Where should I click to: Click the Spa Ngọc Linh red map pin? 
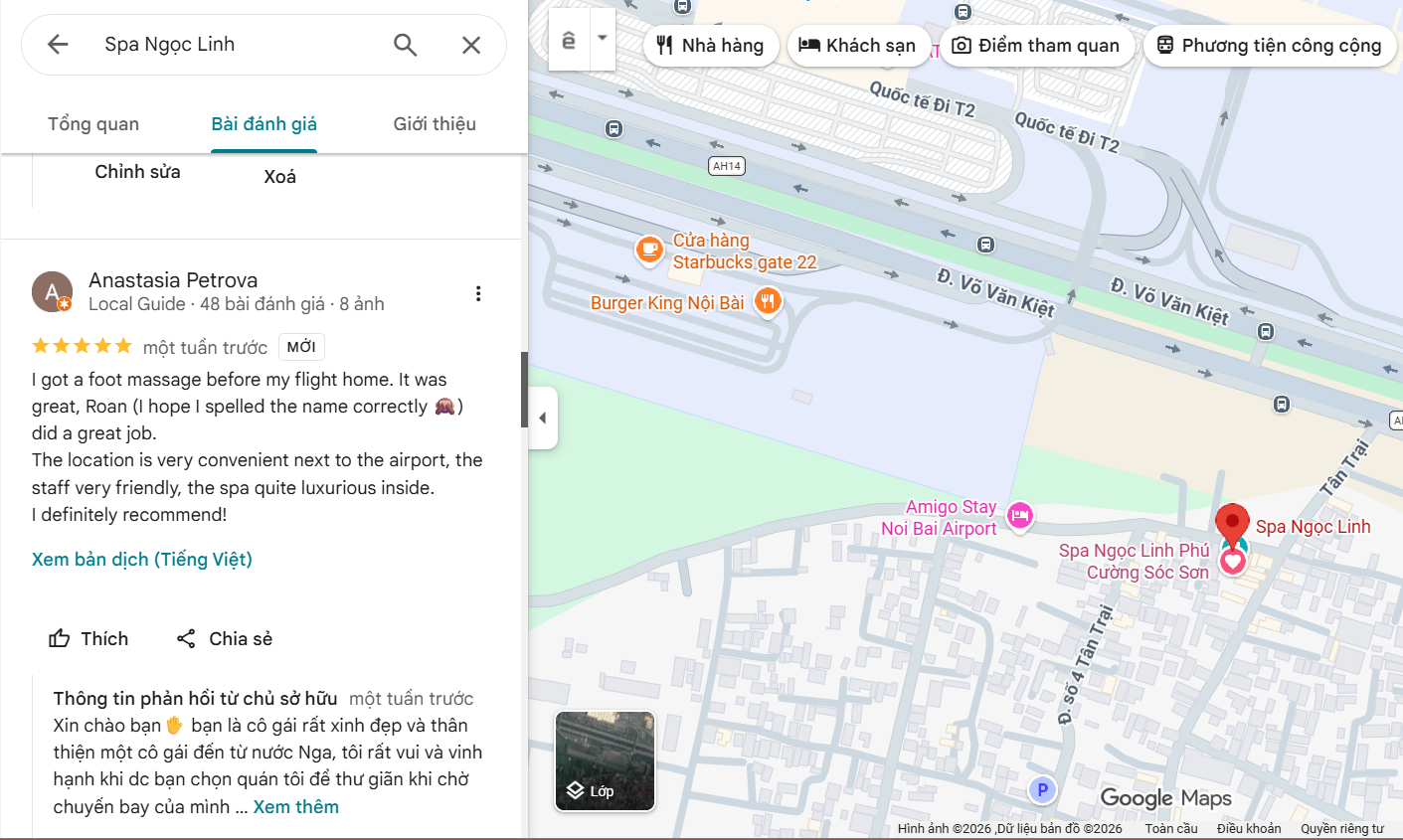point(1232,520)
